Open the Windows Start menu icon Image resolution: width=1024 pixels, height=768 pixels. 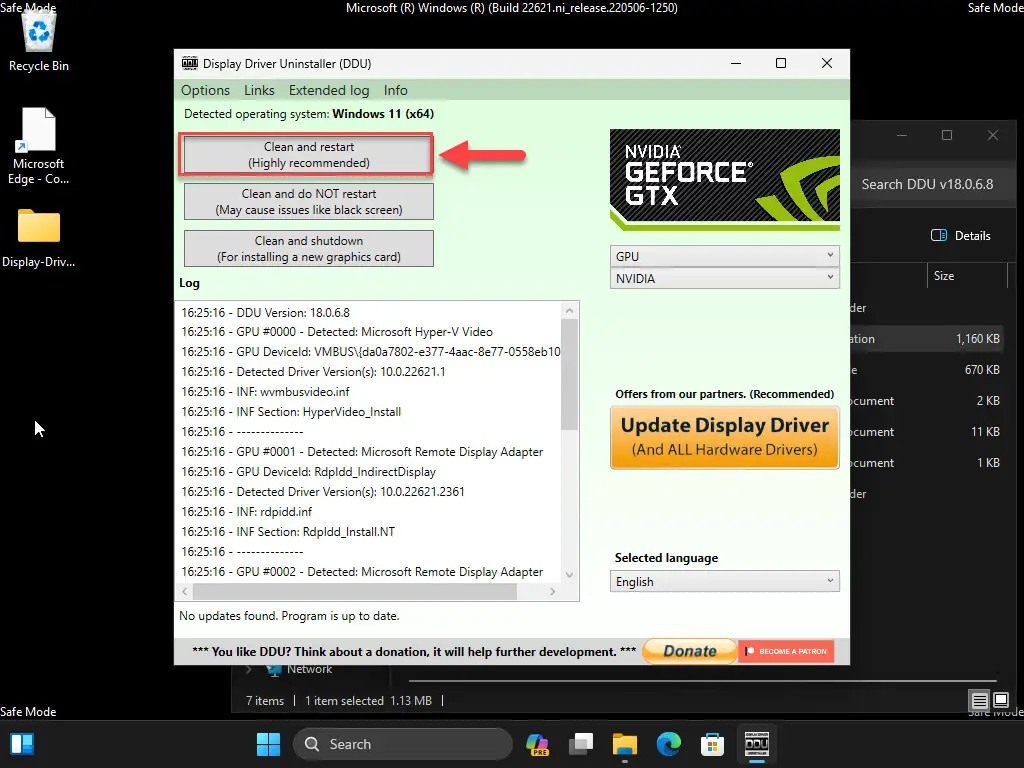(x=268, y=744)
